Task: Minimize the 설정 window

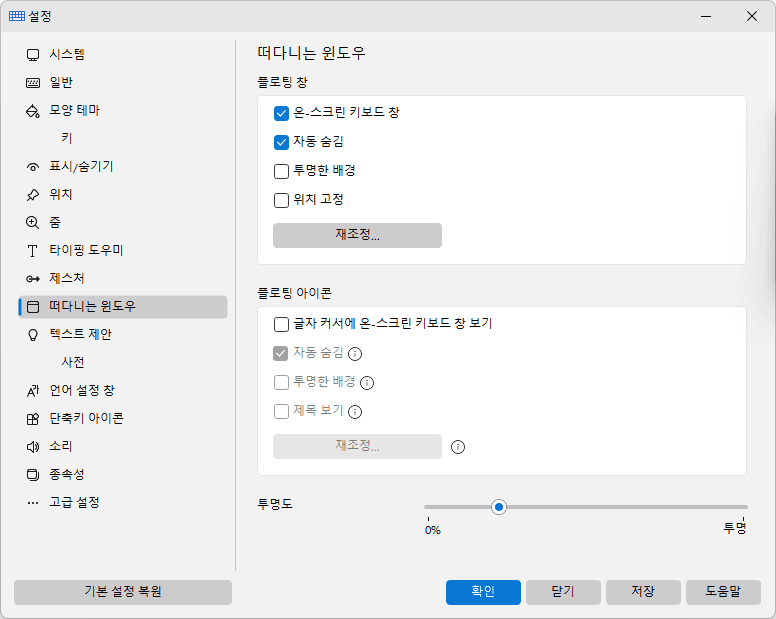Action: click(706, 16)
